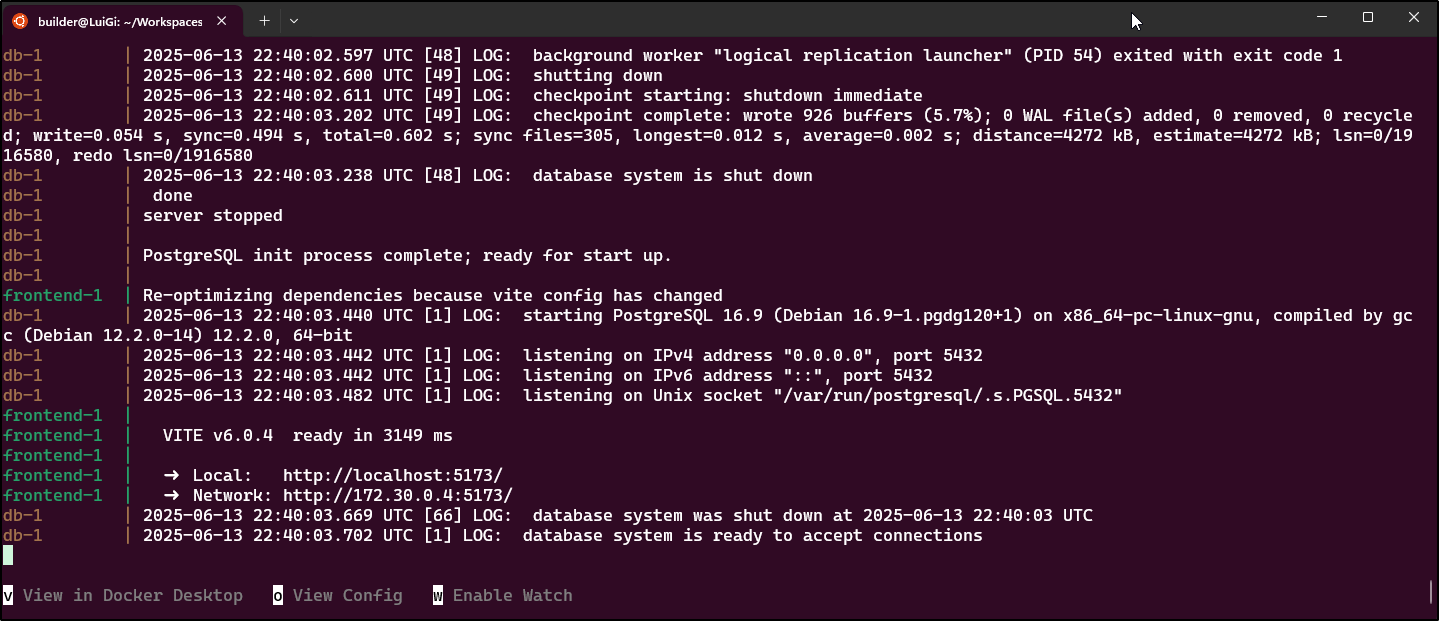Maximize the terminal window
This screenshot has height=621, width=1439.
coord(1368,17)
